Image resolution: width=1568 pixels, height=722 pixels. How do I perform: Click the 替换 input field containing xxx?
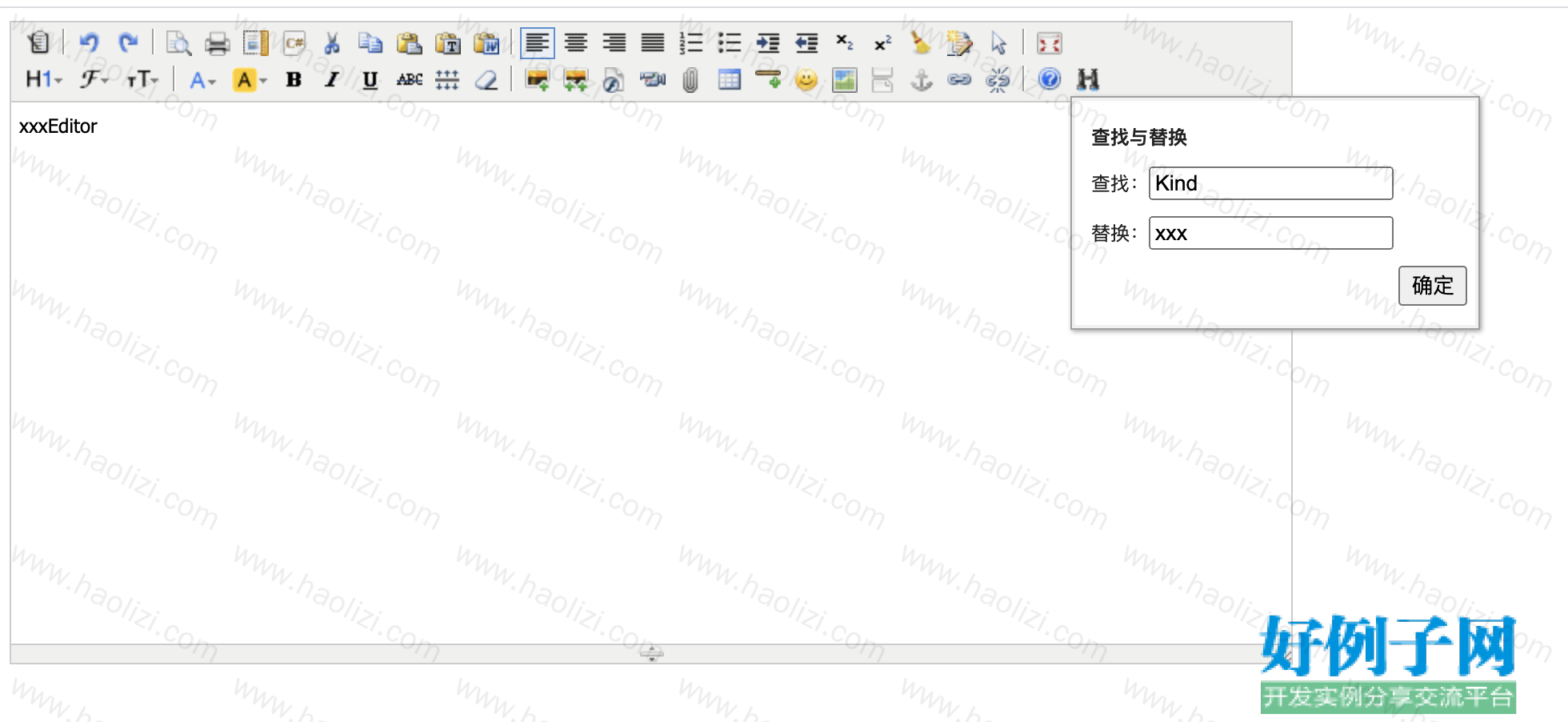tap(1270, 233)
